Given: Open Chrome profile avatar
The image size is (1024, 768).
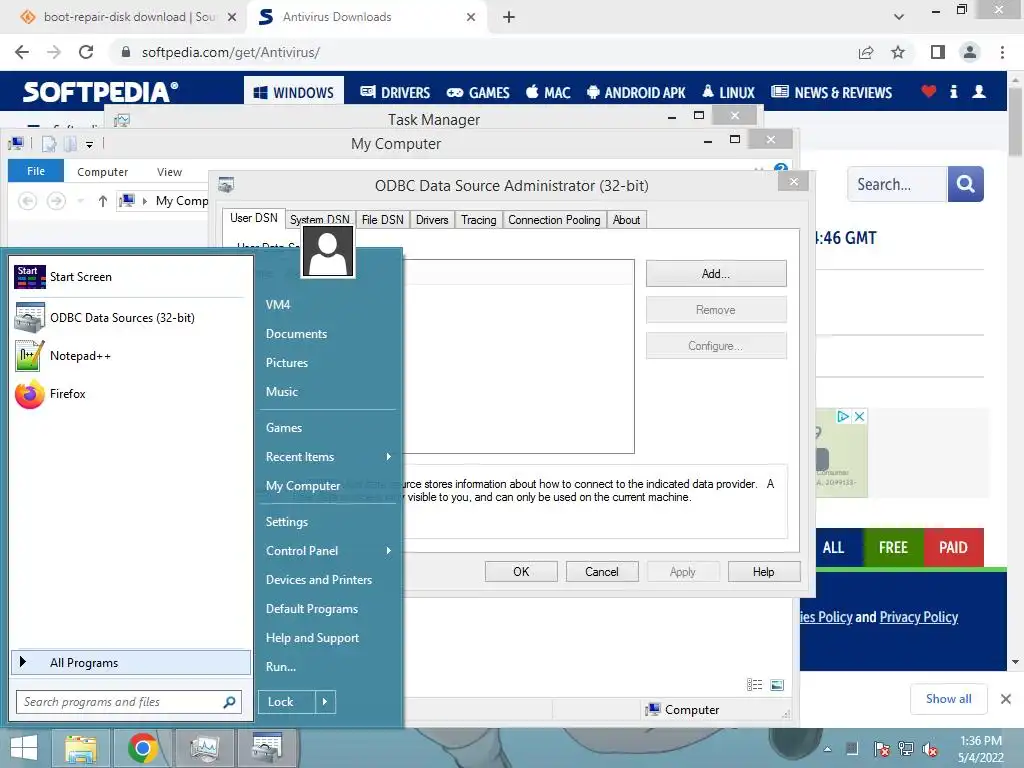Looking at the screenshot, I should click(x=970, y=52).
